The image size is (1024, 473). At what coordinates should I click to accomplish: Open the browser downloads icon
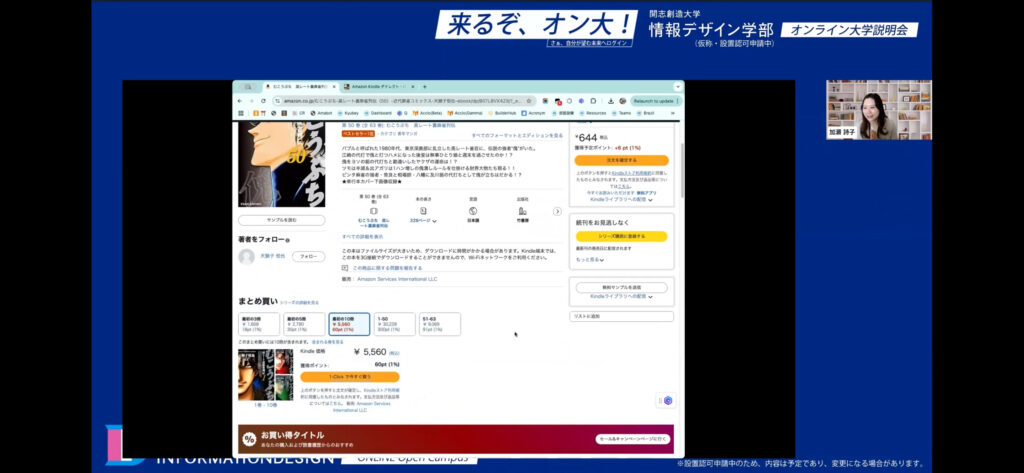pos(610,101)
